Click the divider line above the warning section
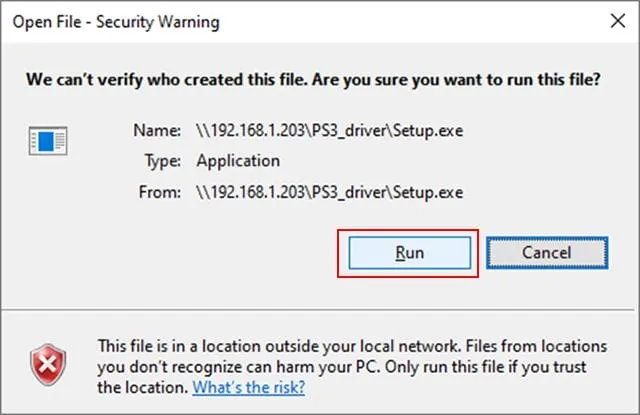The width and height of the screenshot is (640, 415). (x=320, y=312)
